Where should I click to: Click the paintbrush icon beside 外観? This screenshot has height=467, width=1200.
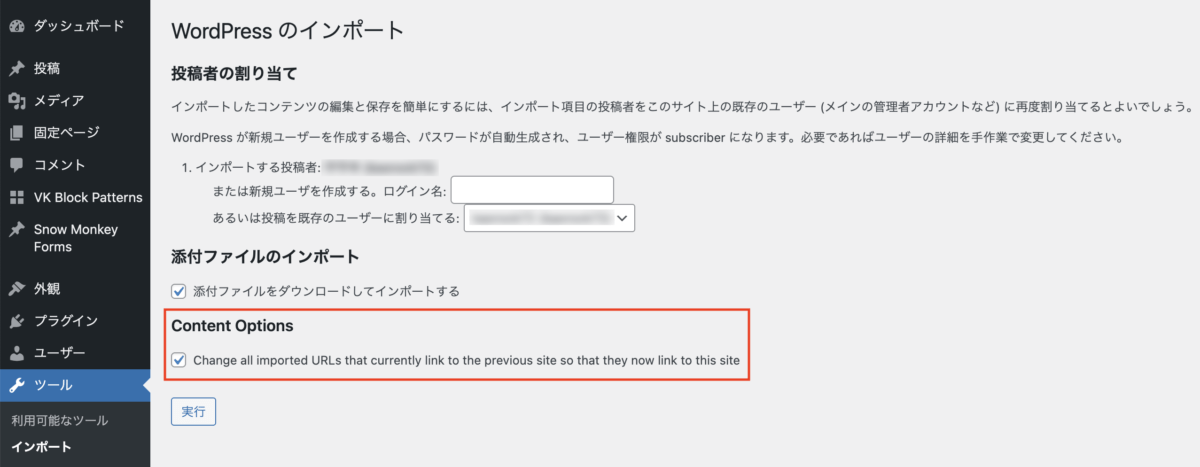pyautogui.click(x=16, y=289)
